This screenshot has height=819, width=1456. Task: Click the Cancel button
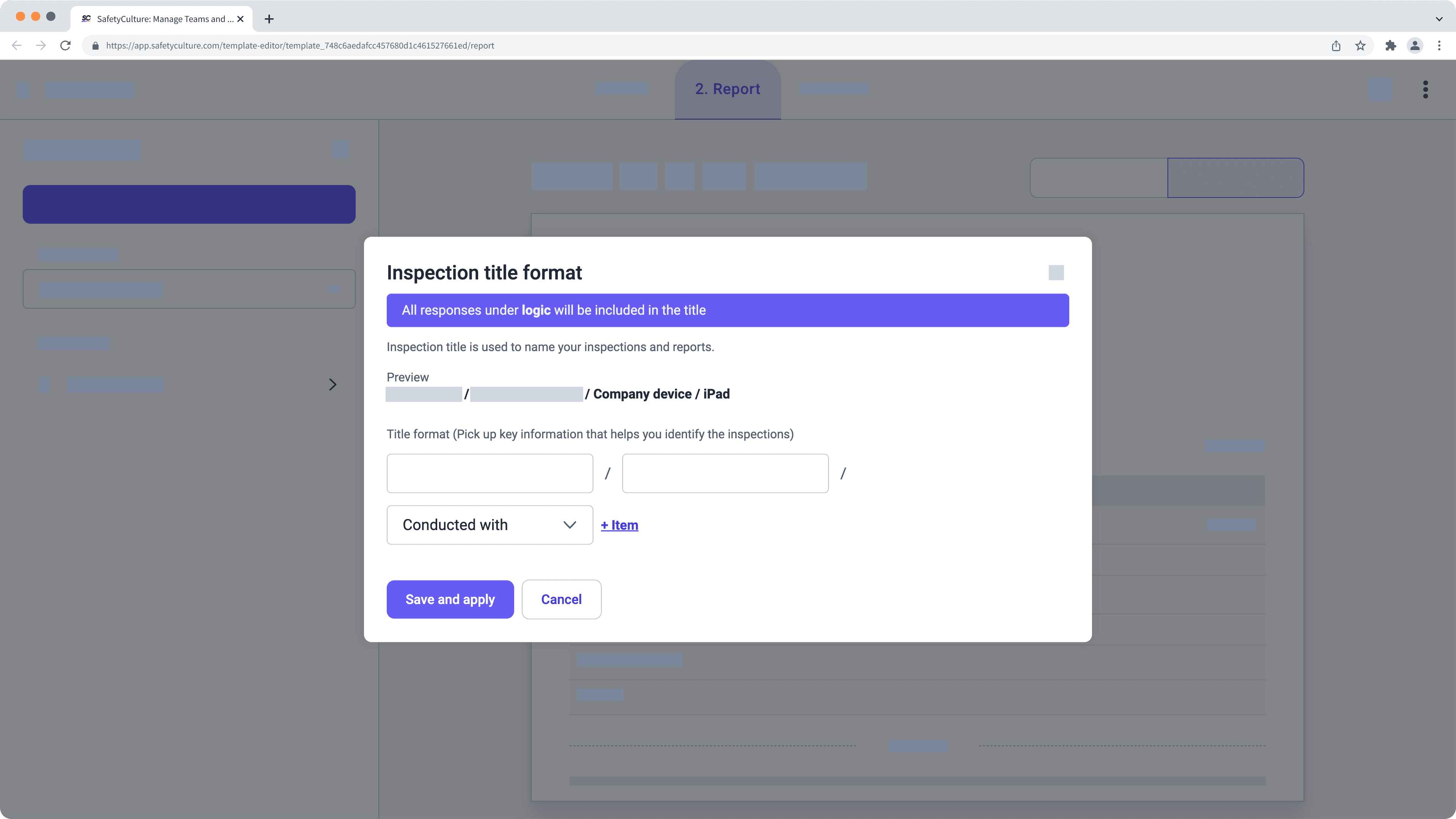click(x=561, y=599)
